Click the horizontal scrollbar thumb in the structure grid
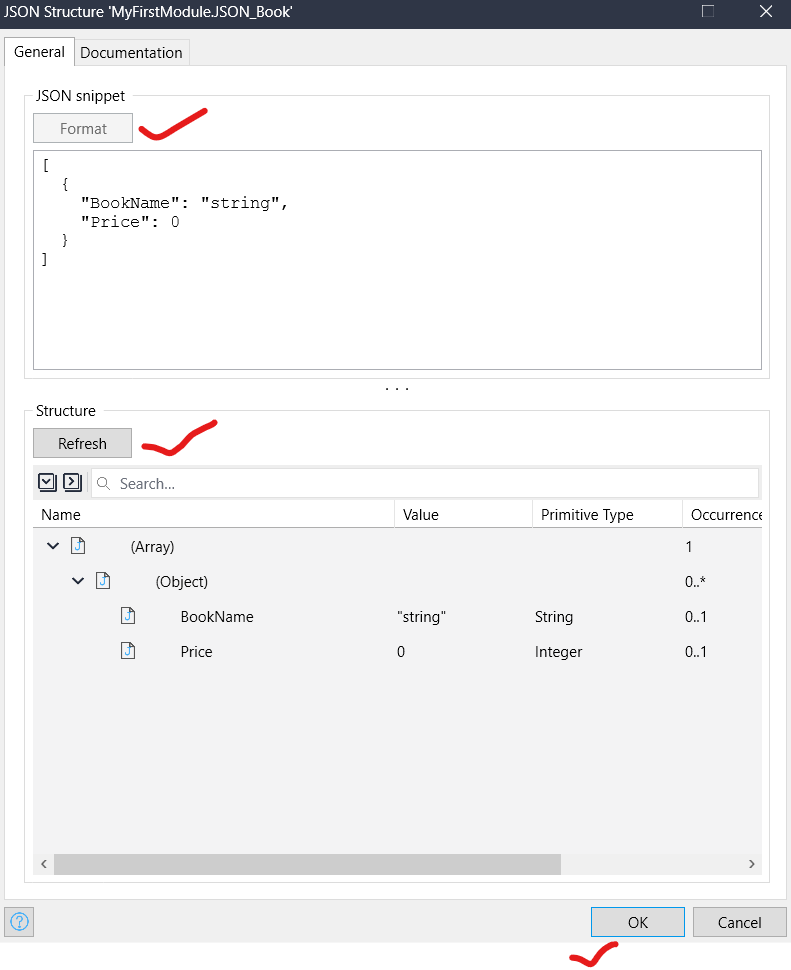The image size is (791, 970). 307,864
